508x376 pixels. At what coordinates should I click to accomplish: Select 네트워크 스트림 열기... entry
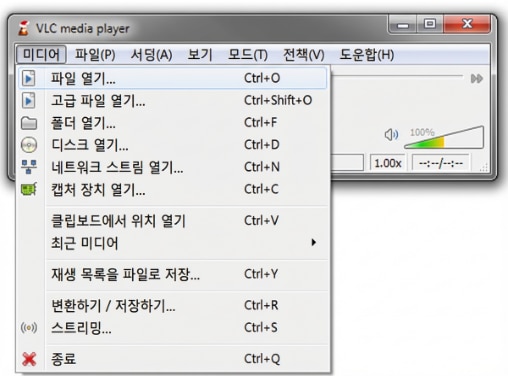click(173, 167)
